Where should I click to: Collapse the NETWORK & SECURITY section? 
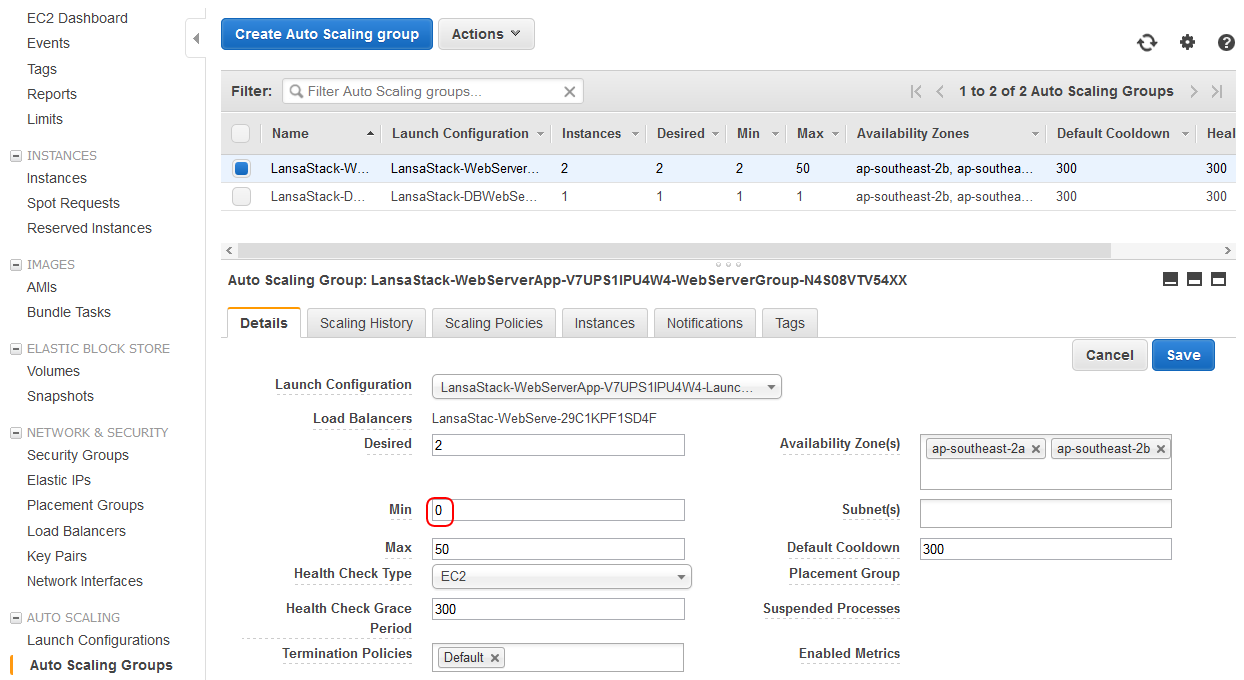(15, 433)
